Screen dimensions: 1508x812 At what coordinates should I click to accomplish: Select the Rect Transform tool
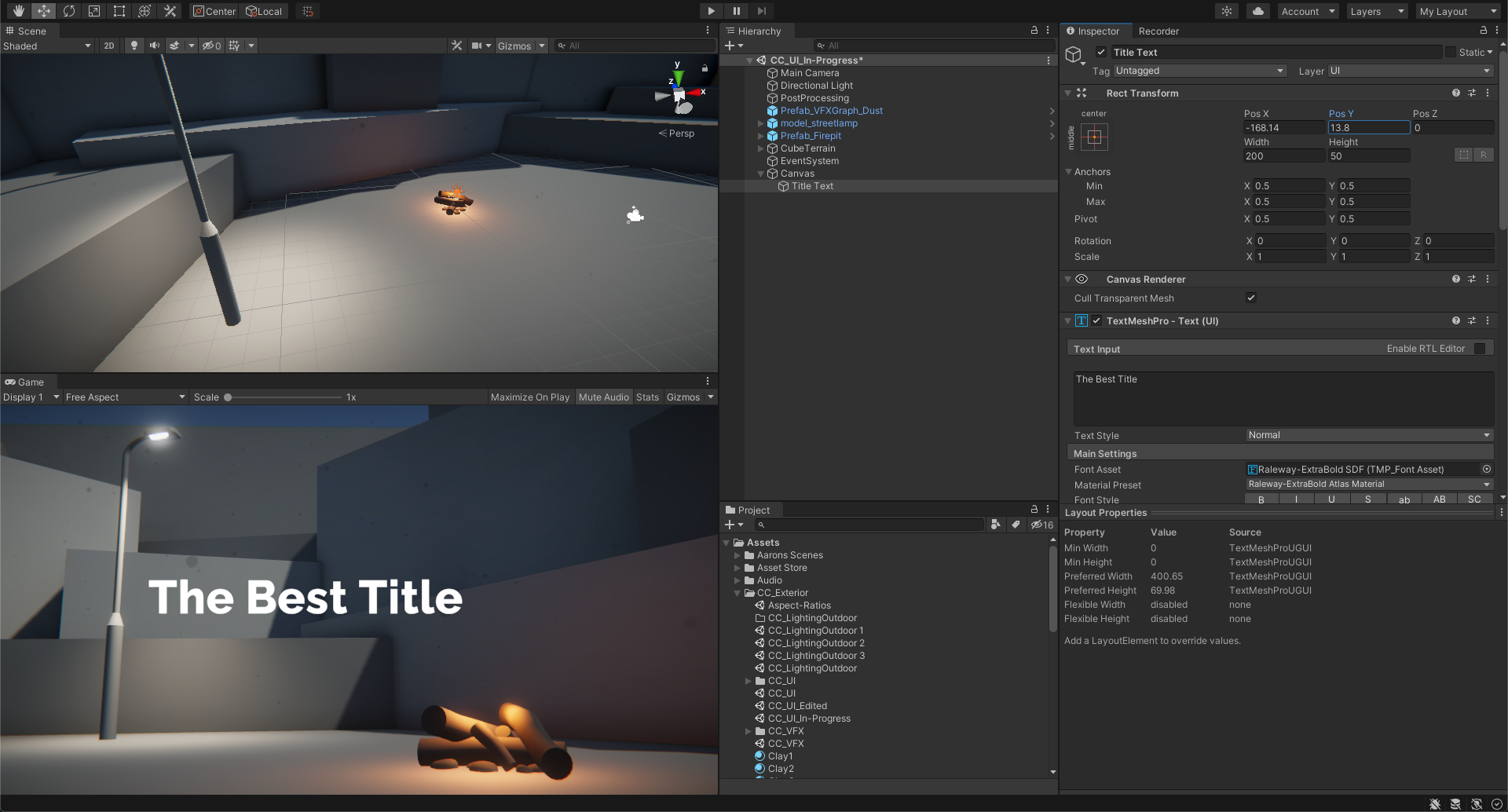(119, 11)
